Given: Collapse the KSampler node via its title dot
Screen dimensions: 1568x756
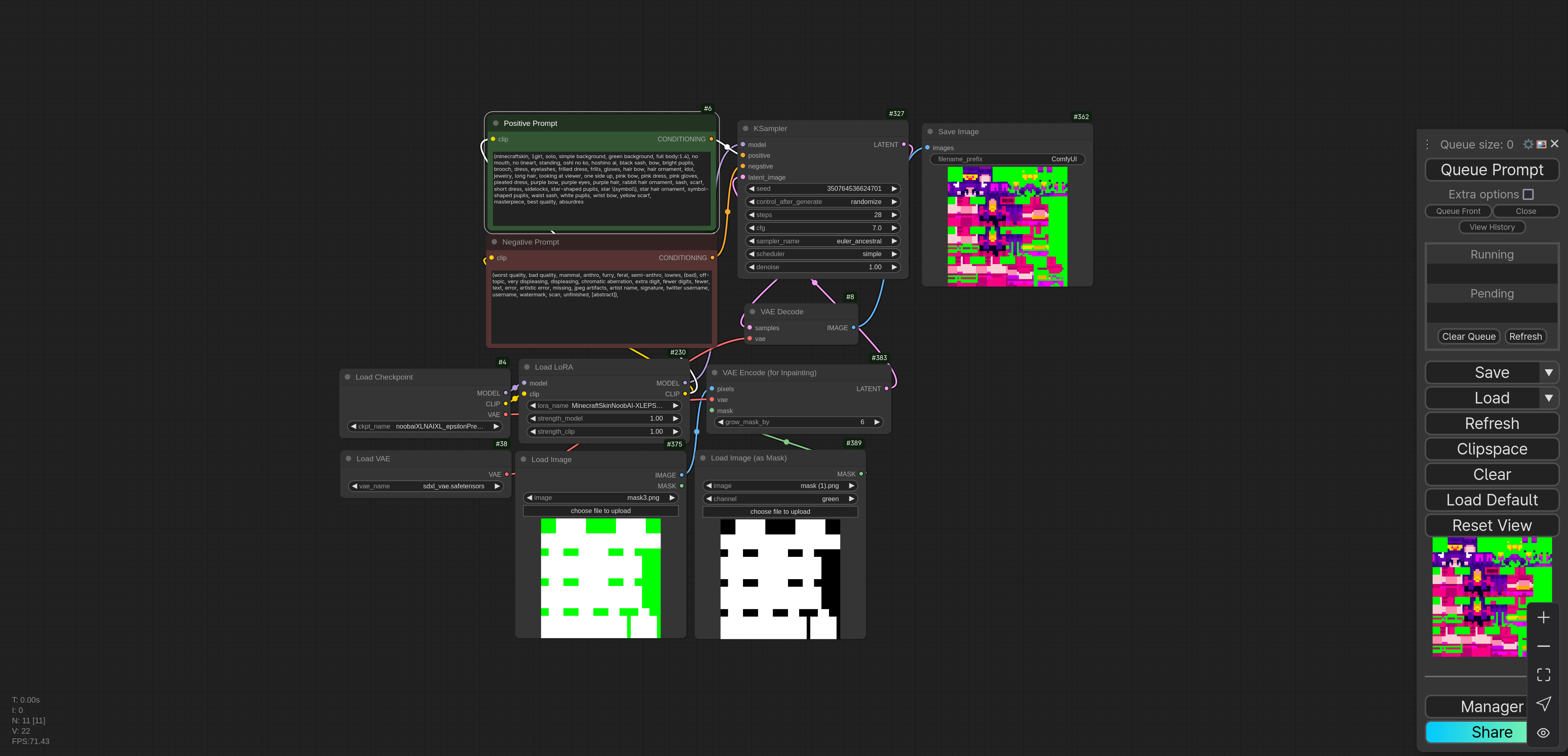Looking at the screenshot, I should [745, 128].
